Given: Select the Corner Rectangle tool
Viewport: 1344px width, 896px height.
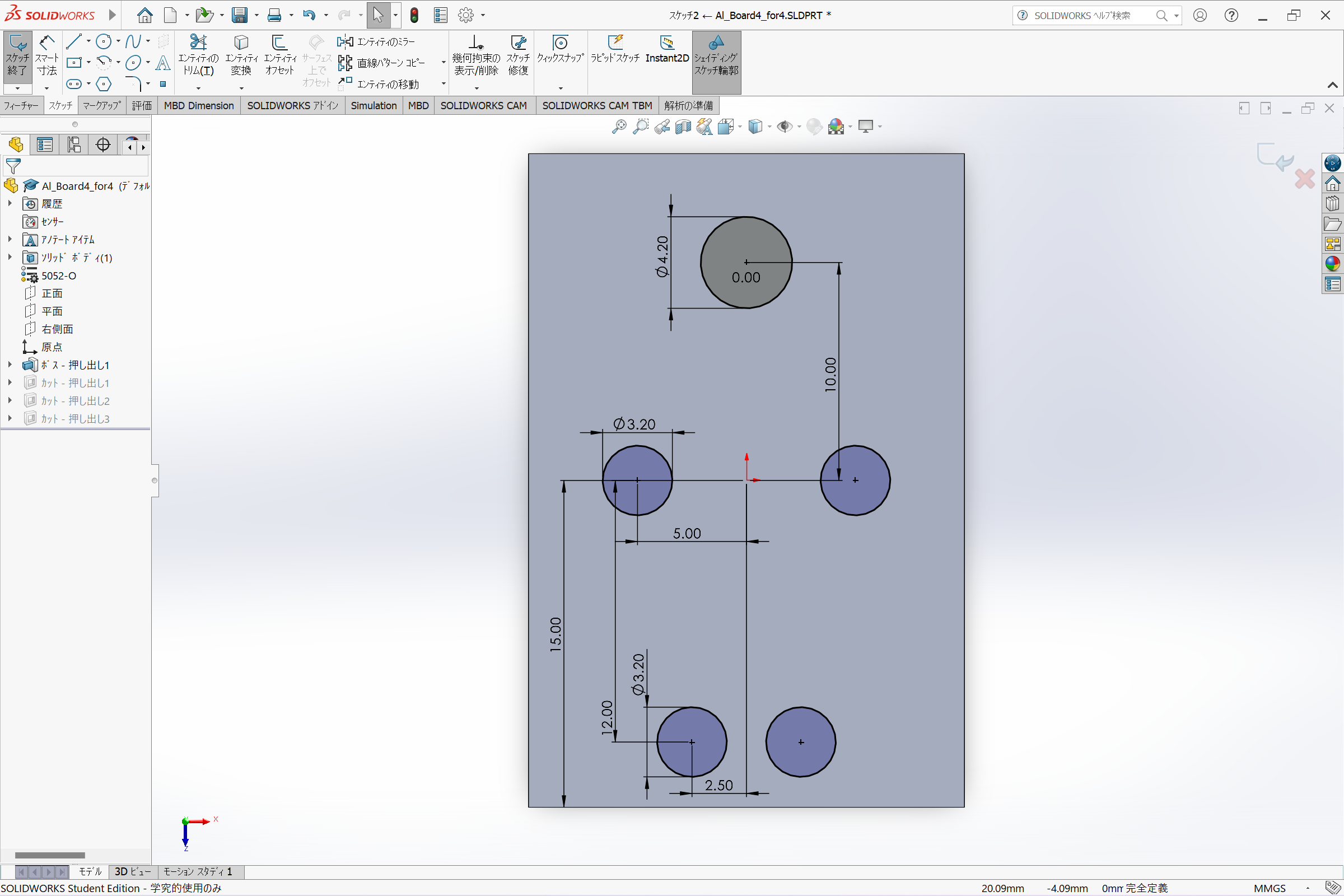Looking at the screenshot, I should pos(74,62).
